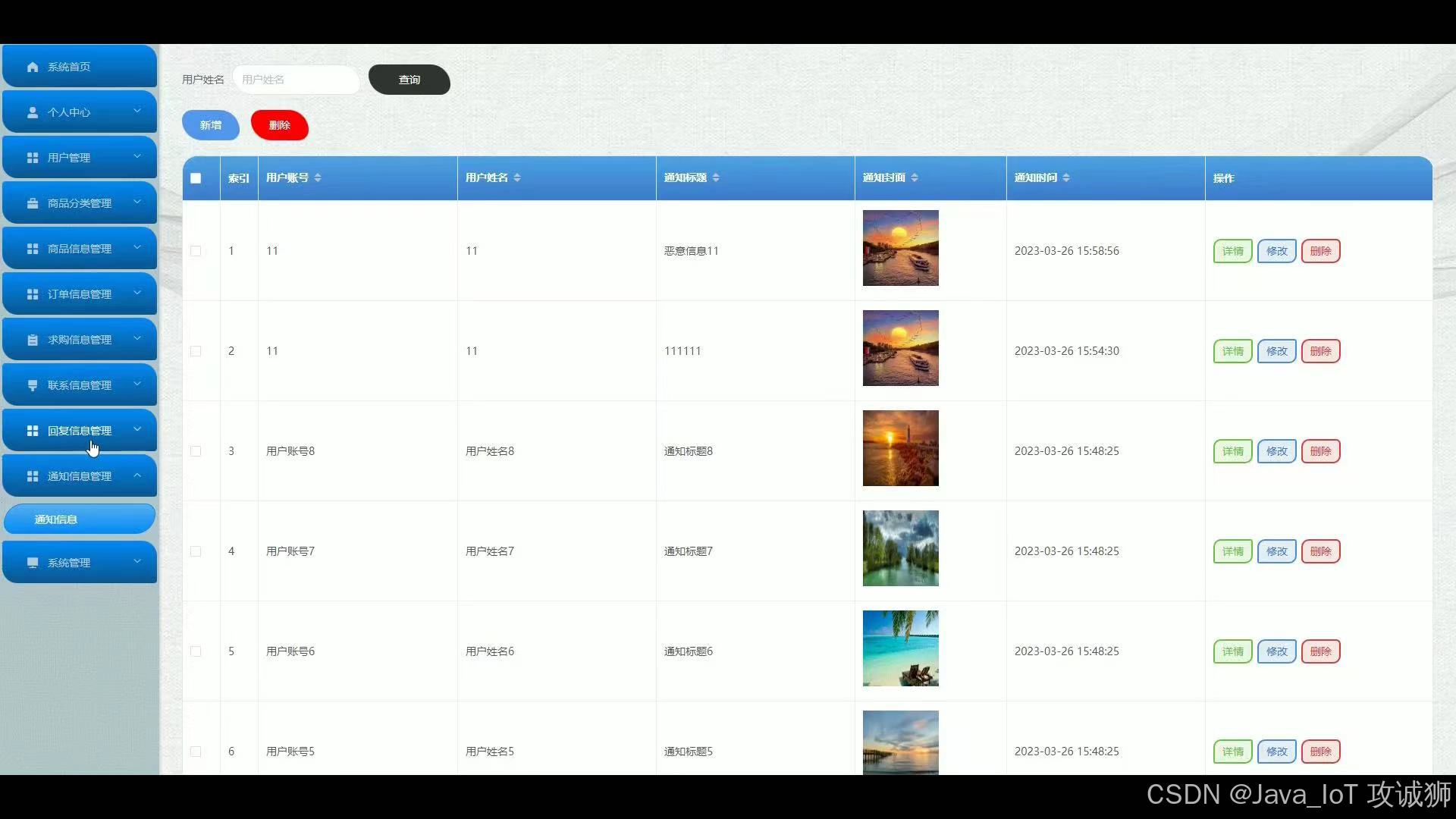Click the home icon beside 系统首页

(33, 67)
